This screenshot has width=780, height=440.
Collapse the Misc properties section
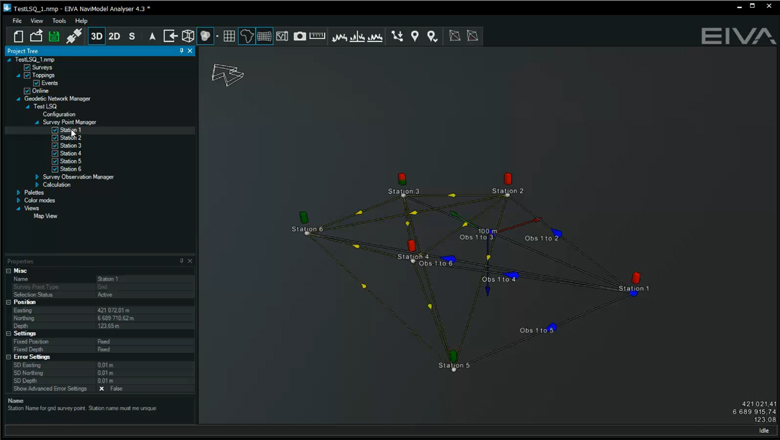pos(8,271)
